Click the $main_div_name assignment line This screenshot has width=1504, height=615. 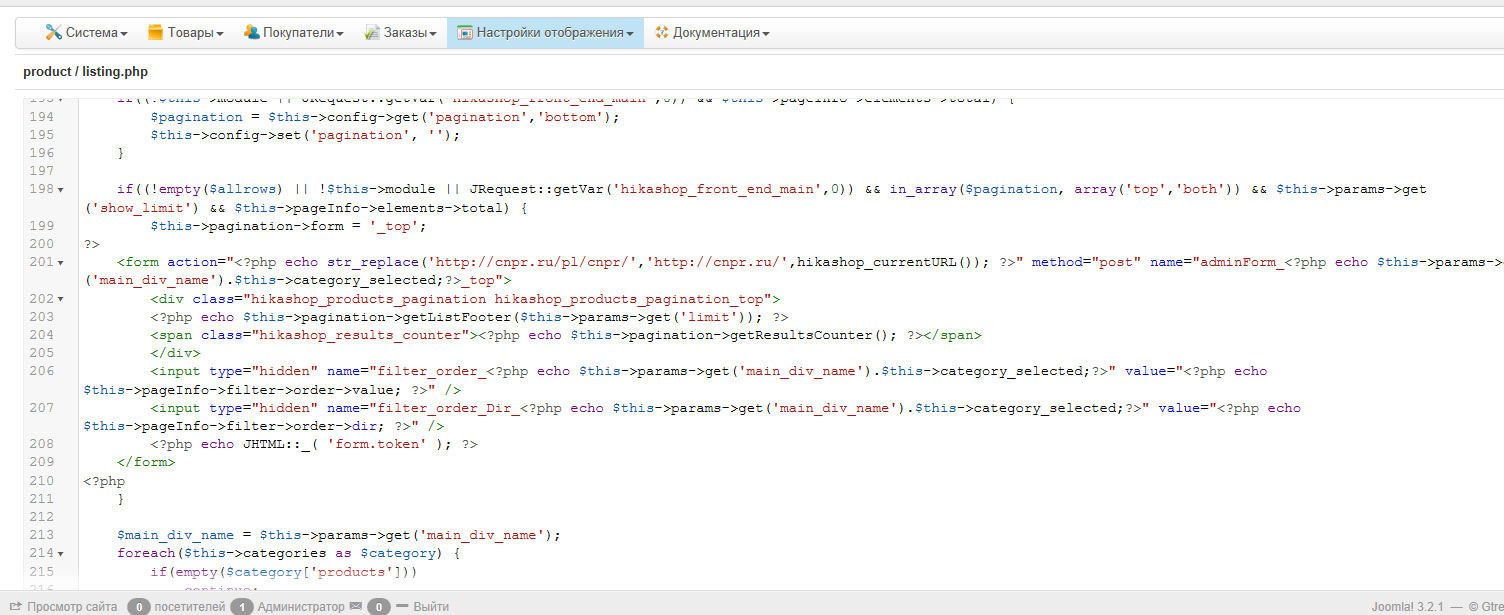(x=339, y=535)
